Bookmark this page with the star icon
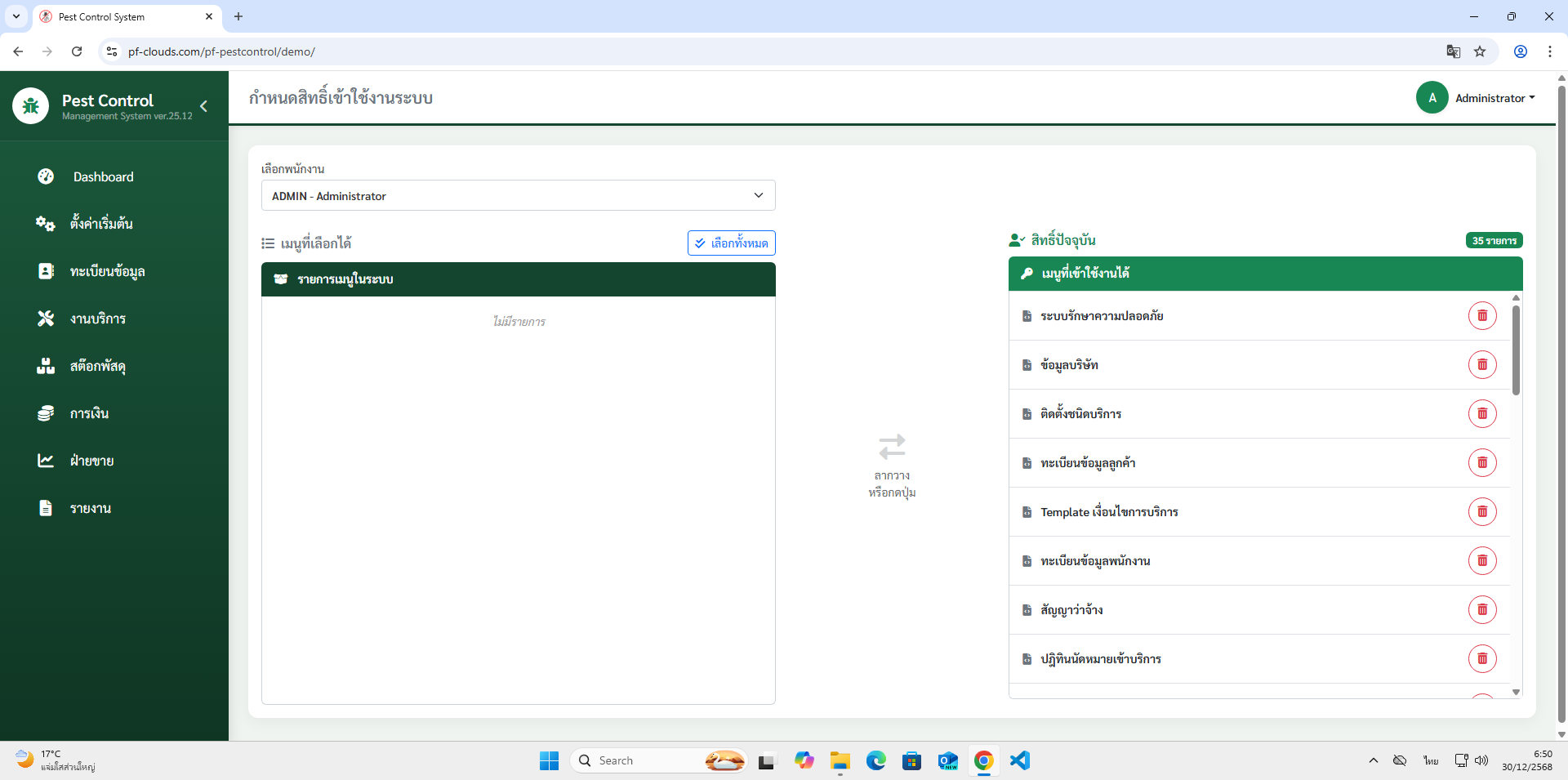The width and height of the screenshot is (1568, 780). [x=1480, y=51]
